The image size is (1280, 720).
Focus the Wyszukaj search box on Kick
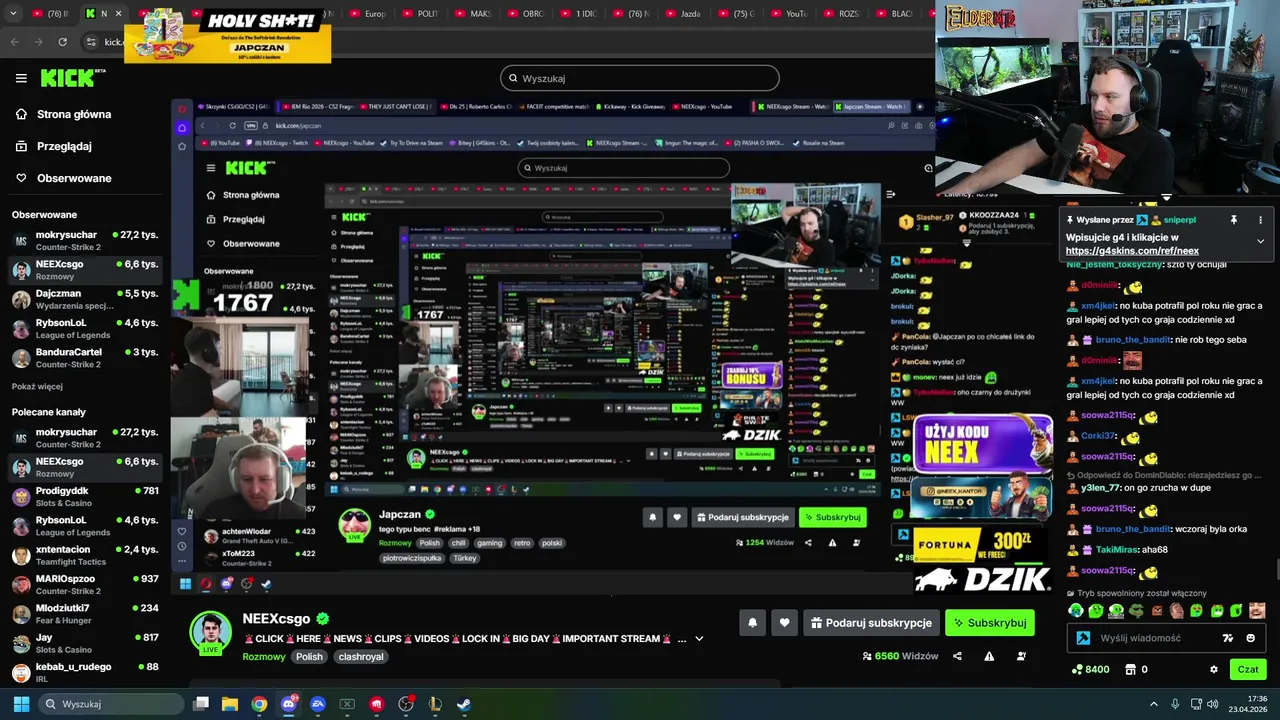(640, 78)
